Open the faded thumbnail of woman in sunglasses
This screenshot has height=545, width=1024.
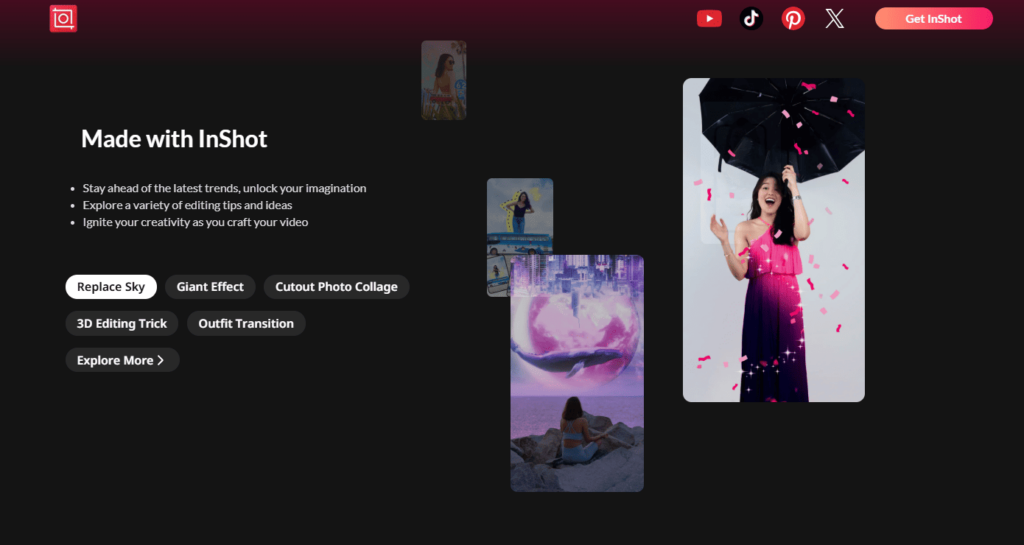pyautogui.click(x=443, y=80)
